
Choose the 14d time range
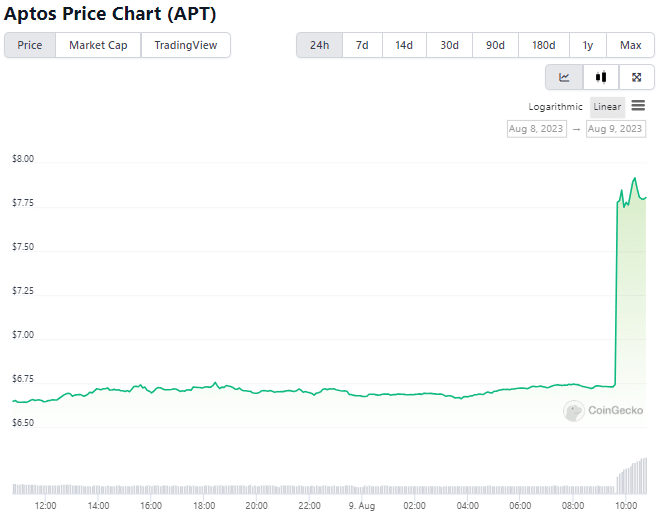[404, 45]
